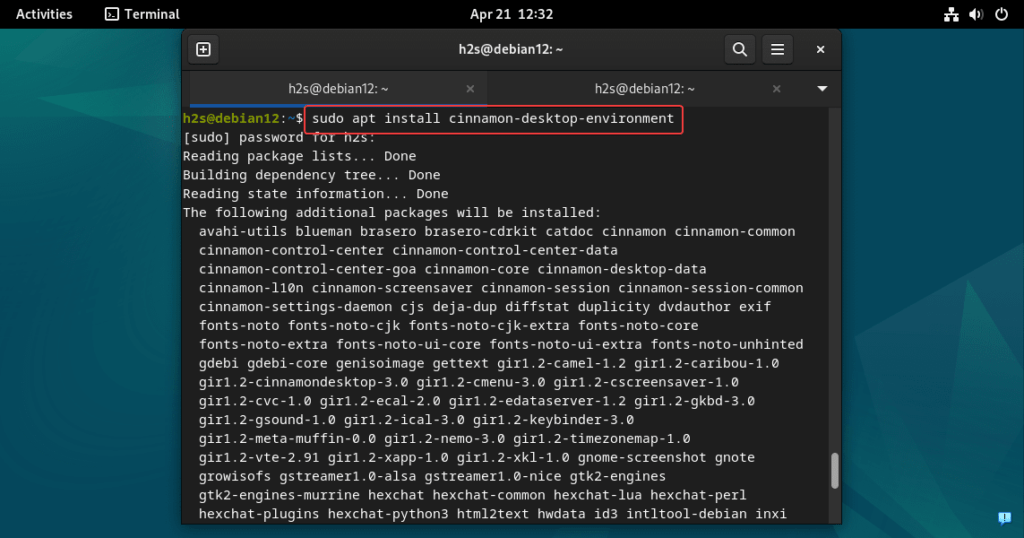This screenshot has height=538, width=1024.
Task: Click the 'Reading state information... Done' line
Action: (x=315, y=194)
